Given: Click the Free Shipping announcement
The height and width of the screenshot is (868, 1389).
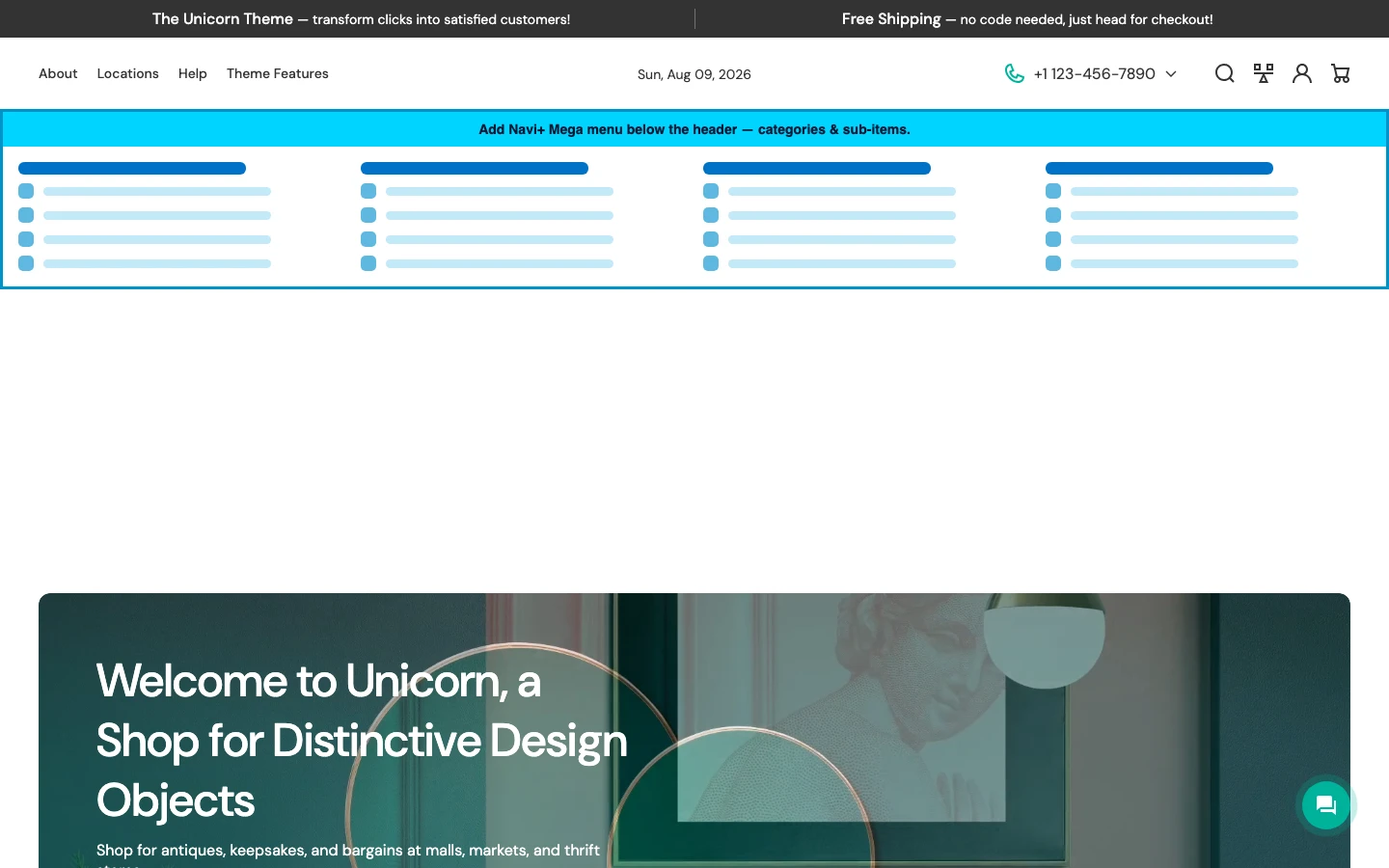Looking at the screenshot, I should tap(1027, 18).
